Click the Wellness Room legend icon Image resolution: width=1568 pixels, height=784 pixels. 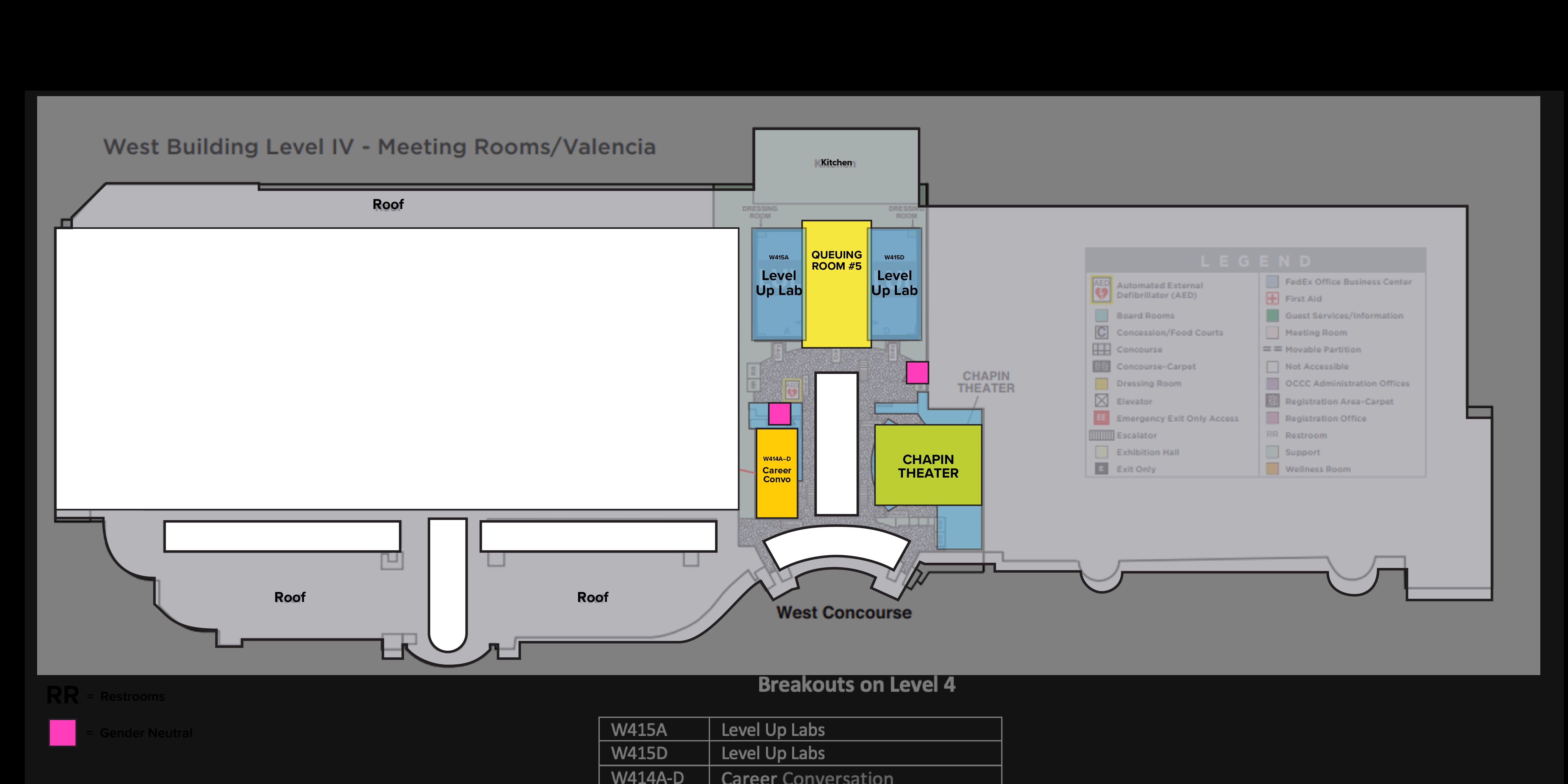1272,469
